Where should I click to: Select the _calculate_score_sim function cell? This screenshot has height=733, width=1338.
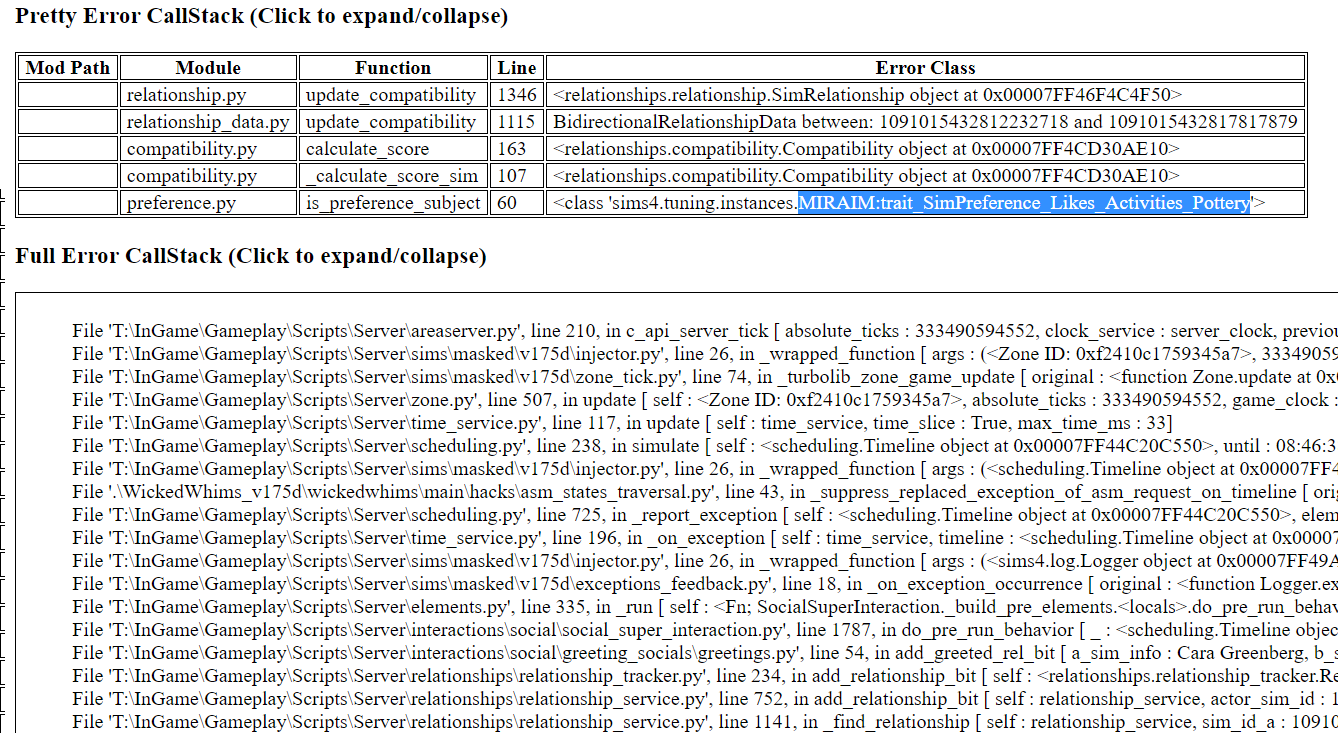coord(393,176)
